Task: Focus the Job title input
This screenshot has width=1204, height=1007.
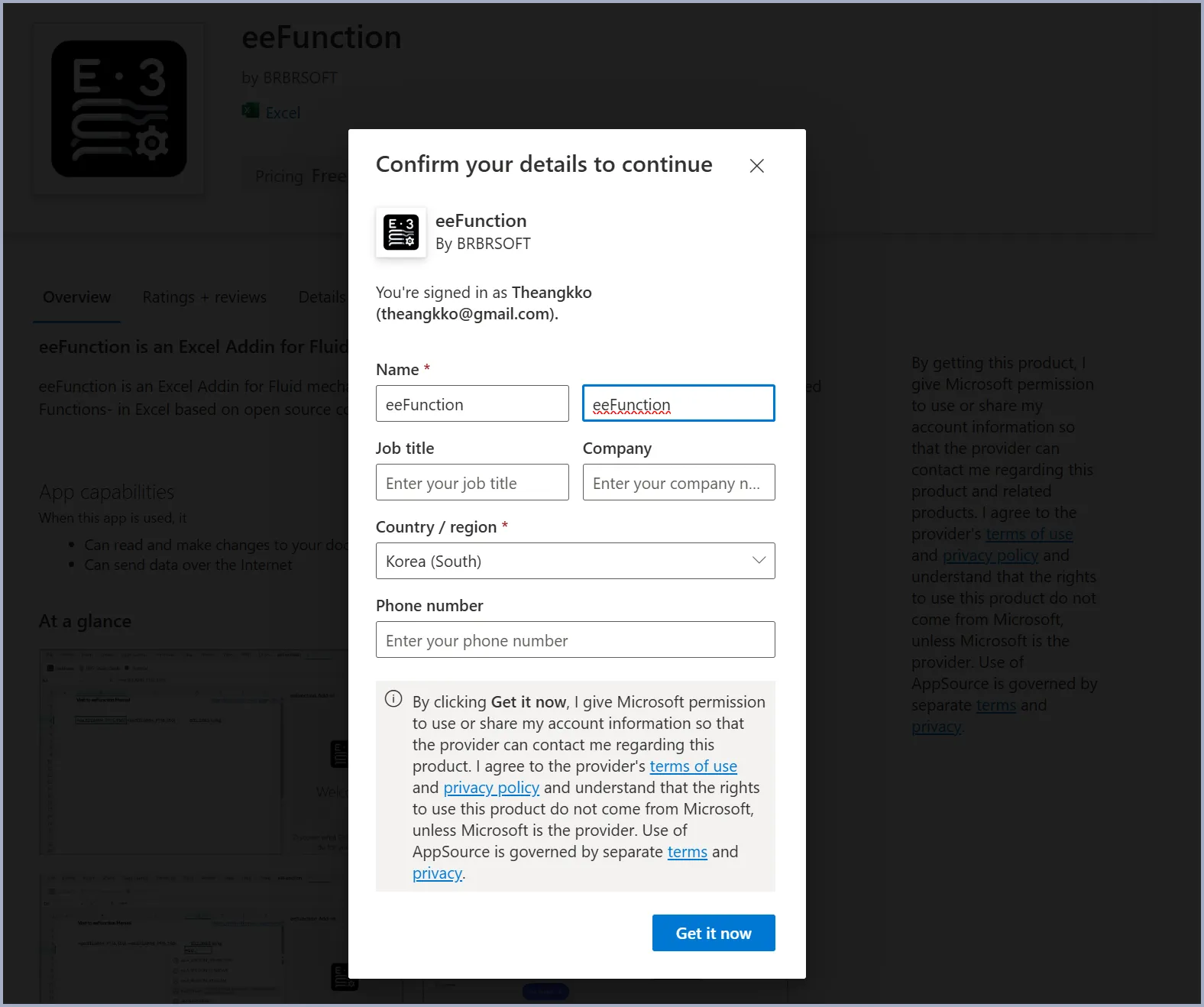Action: (x=472, y=482)
